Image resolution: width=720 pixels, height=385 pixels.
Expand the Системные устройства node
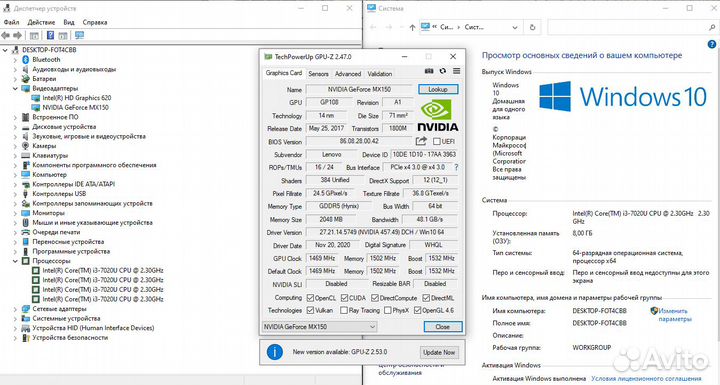(x=15, y=318)
